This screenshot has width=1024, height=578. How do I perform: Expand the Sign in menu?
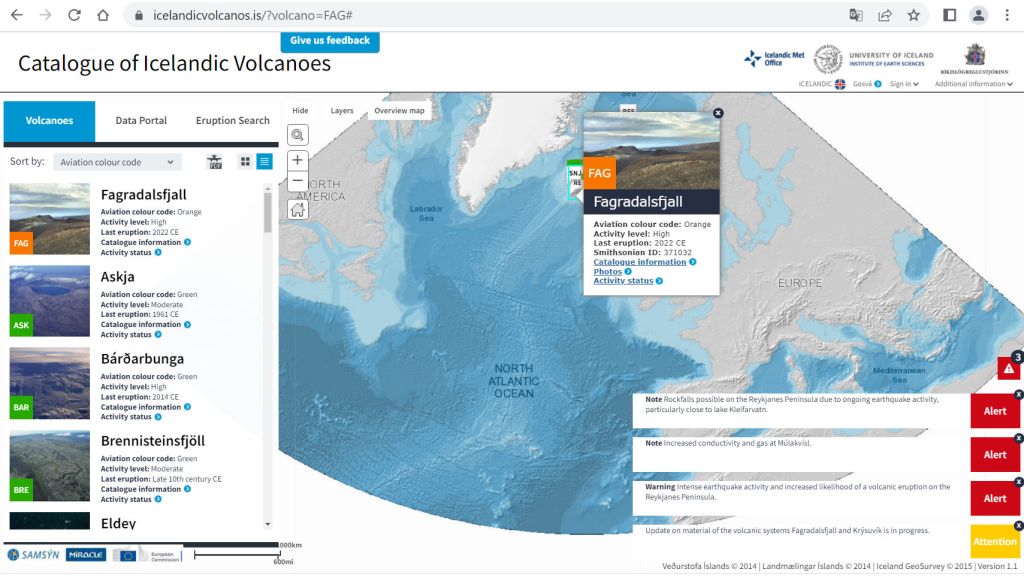pyautogui.click(x=903, y=84)
